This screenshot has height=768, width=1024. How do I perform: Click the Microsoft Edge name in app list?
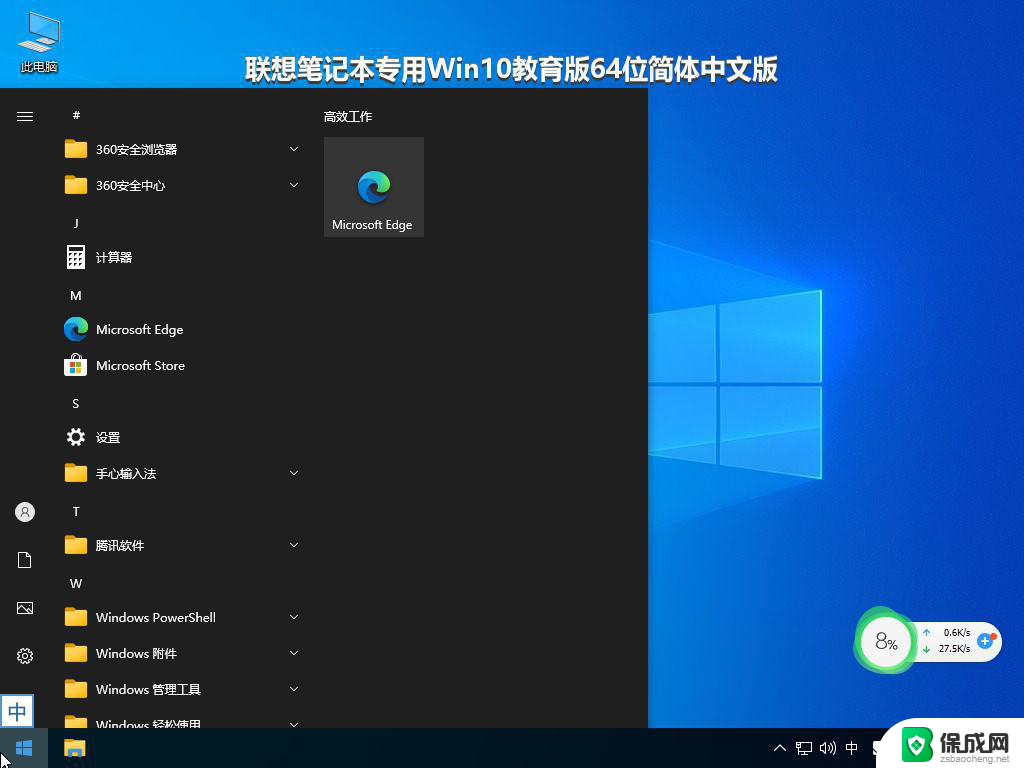coord(140,329)
